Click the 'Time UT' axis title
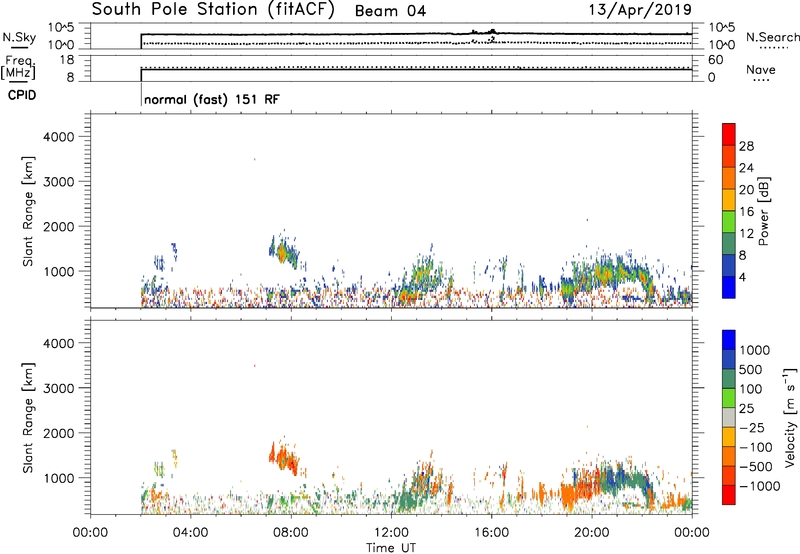This screenshot has width=800, height=554. (391, 548)
